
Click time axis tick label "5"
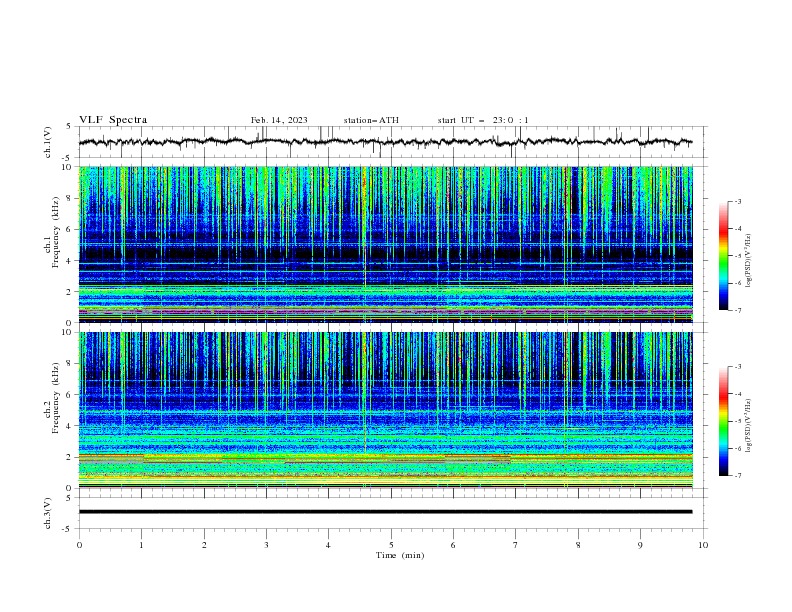(391, 545)
